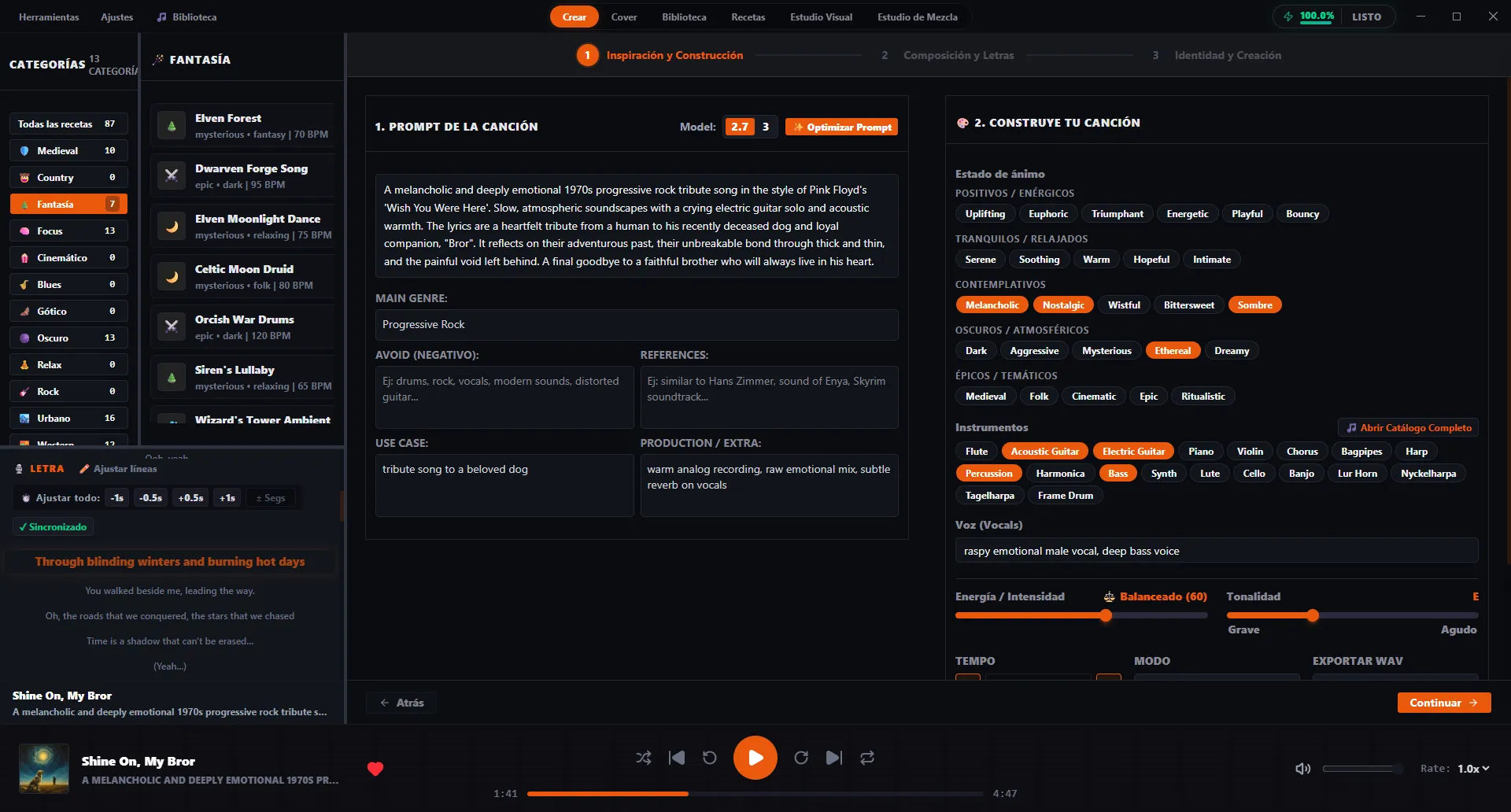Mute audio with speaker icon
This screenshot has height=812, width=1511.
1303,769
